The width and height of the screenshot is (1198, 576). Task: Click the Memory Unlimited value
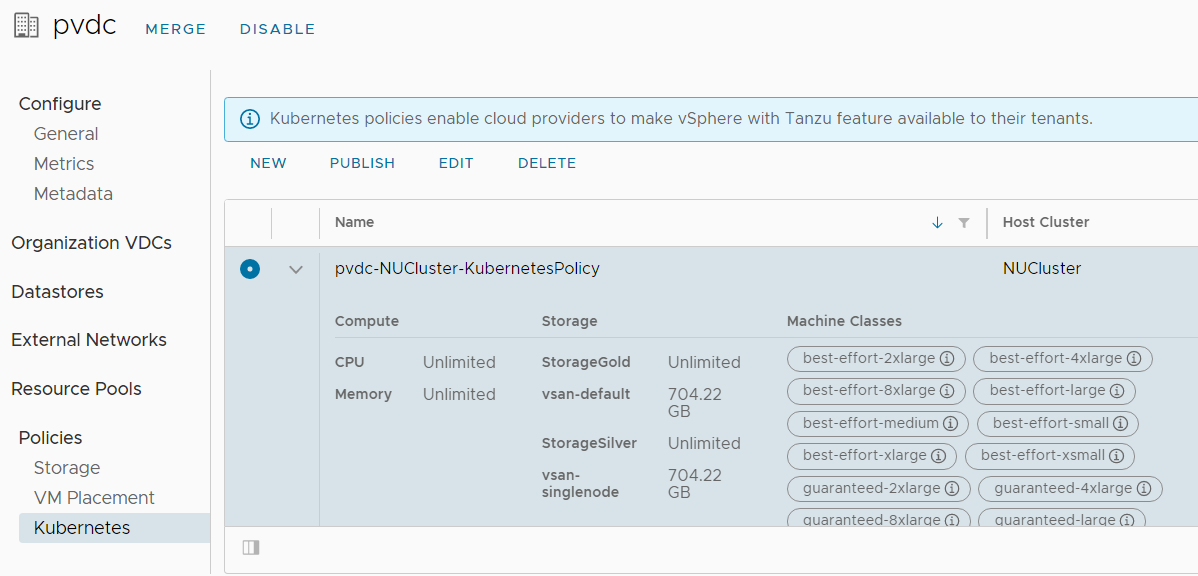pos(459,394)
